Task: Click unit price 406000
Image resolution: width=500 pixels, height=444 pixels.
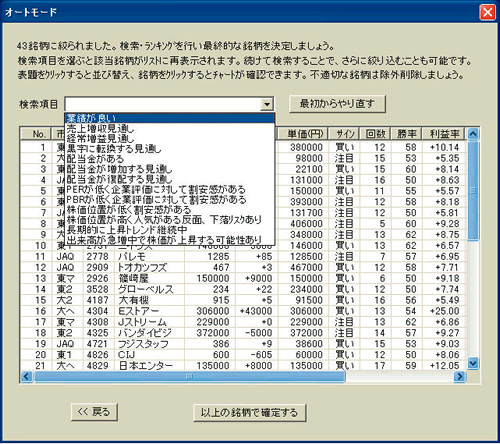Action: click(306, 224)
